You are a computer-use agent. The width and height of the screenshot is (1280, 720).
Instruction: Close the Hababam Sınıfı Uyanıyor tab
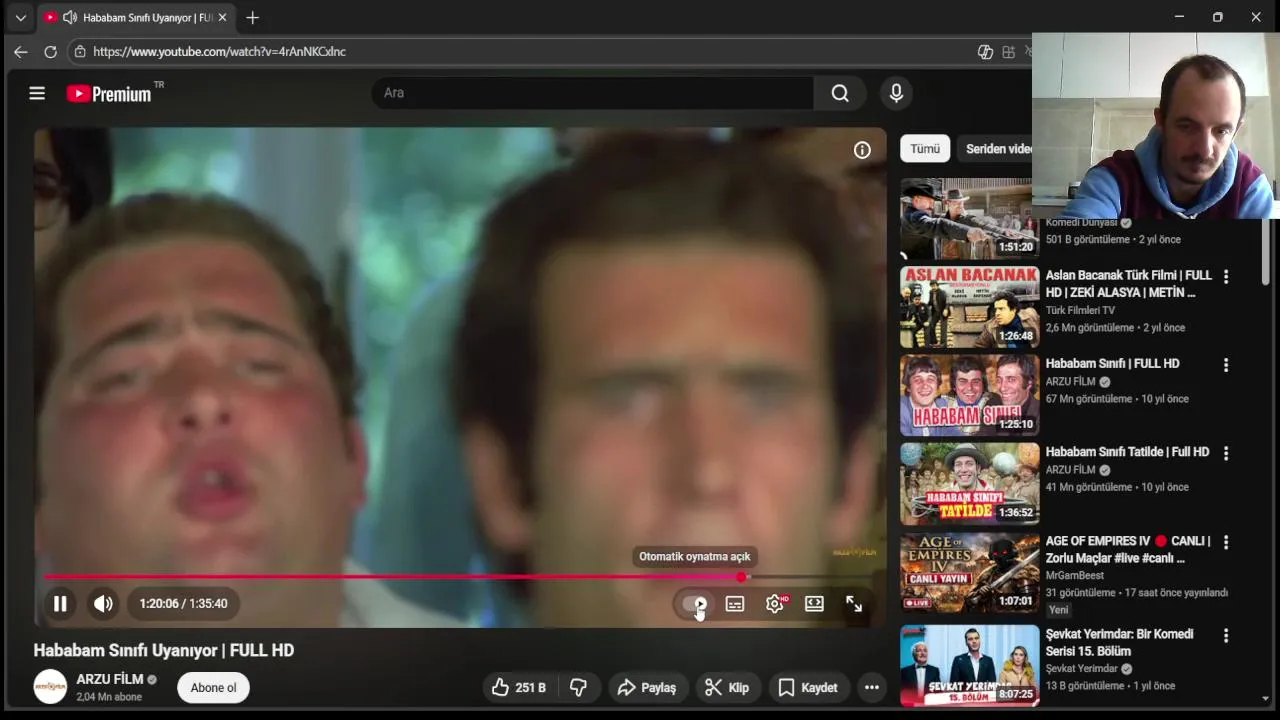222,18
